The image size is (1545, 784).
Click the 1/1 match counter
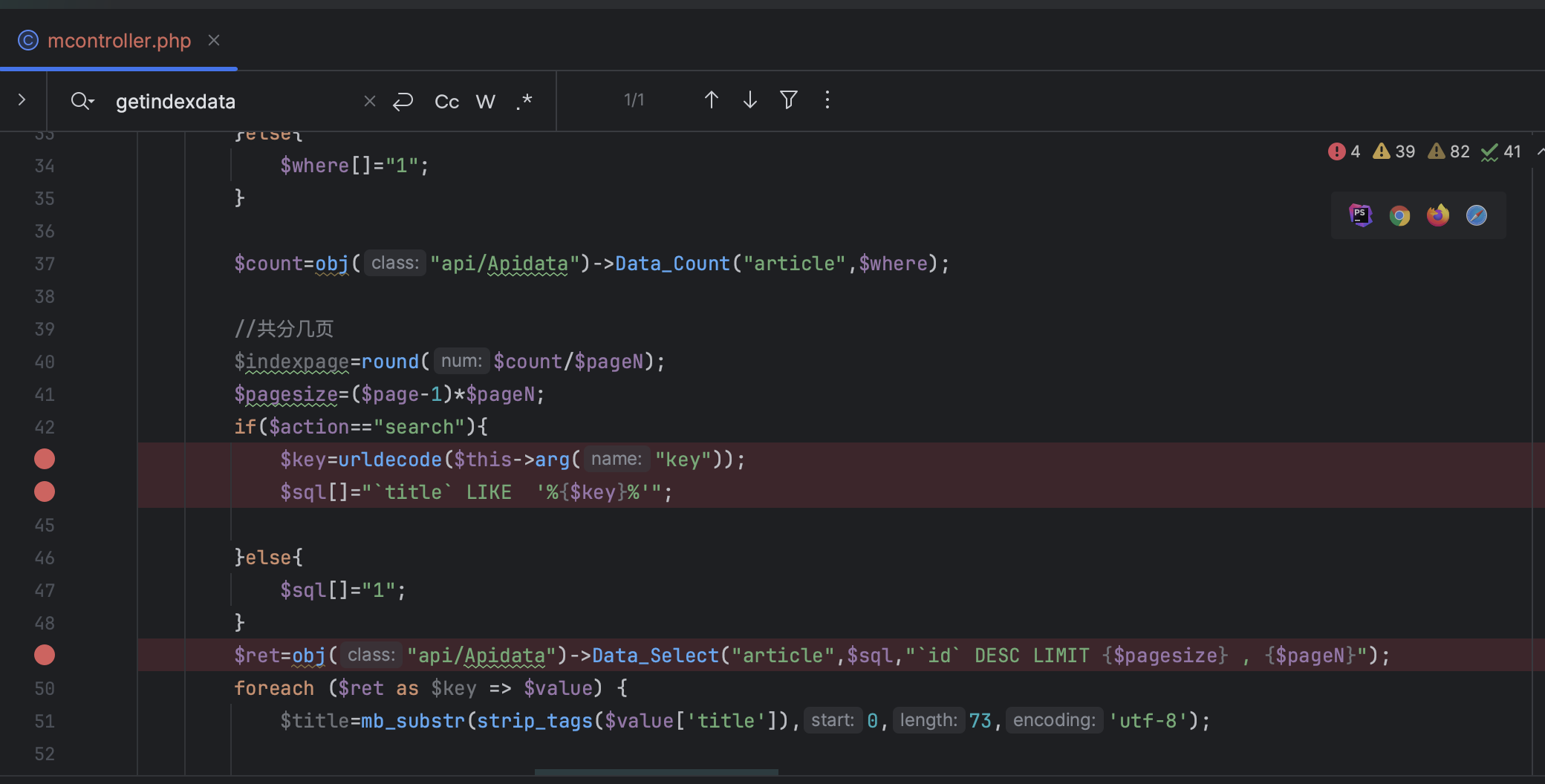[x=634, y=99]
